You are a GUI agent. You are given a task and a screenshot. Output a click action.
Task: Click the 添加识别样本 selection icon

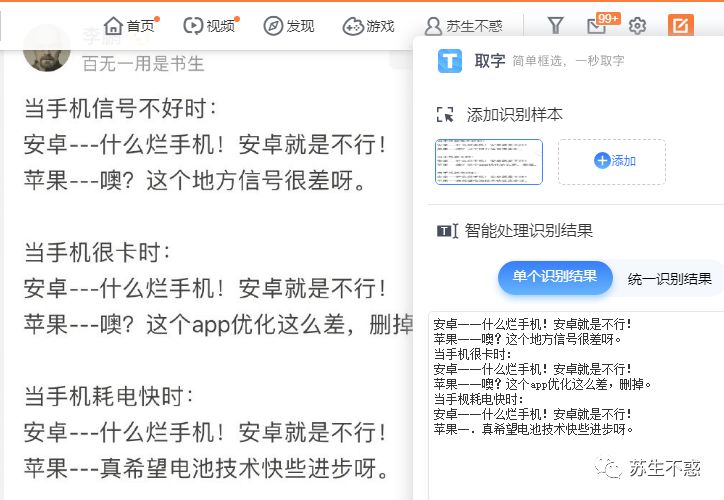[x=445, y=114]
